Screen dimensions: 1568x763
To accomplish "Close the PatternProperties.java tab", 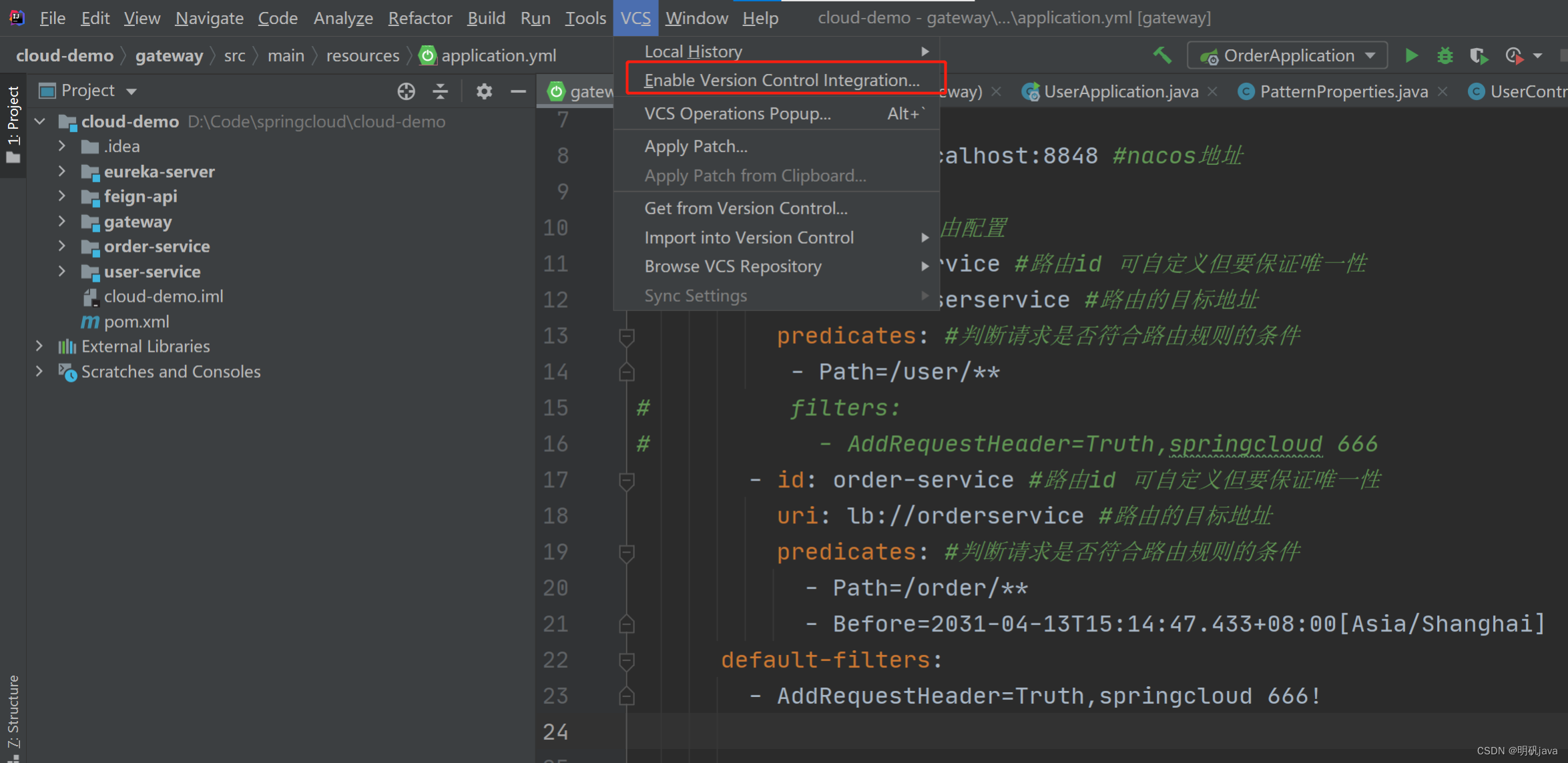I will click(x=1443, y=91).
